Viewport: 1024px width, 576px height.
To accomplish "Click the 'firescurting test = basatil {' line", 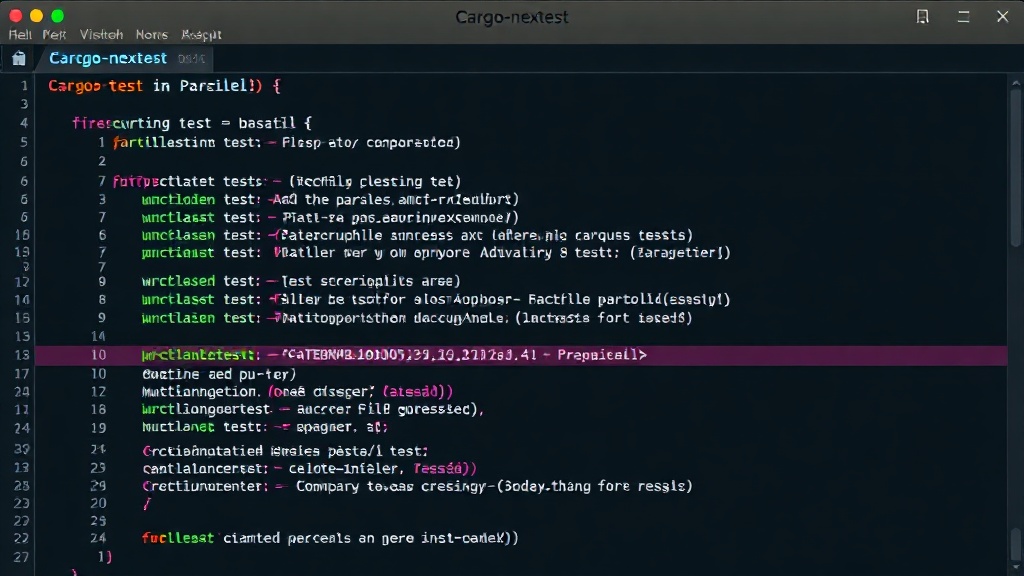I will tap(192, 123).
